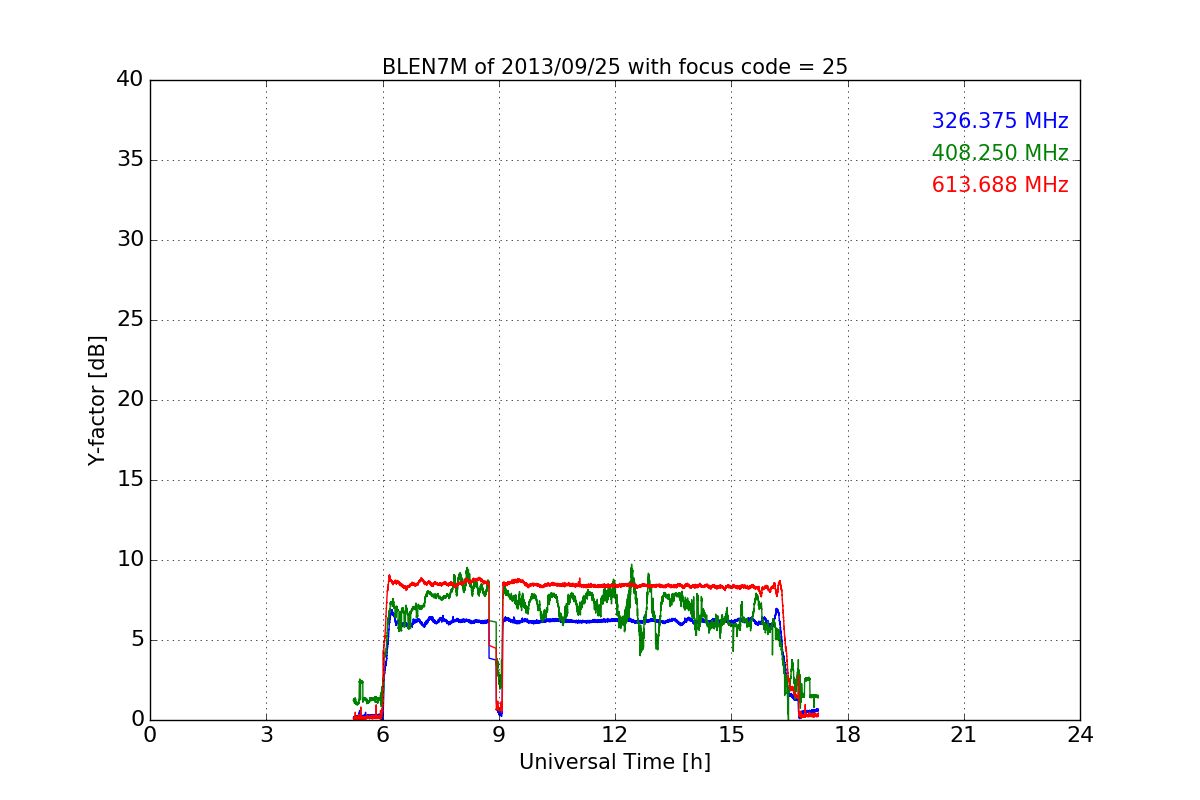Image resolution: width=1200 pixels, height=800 pixels.
Task: Click y-axis tick label 25
Action: 130,320
